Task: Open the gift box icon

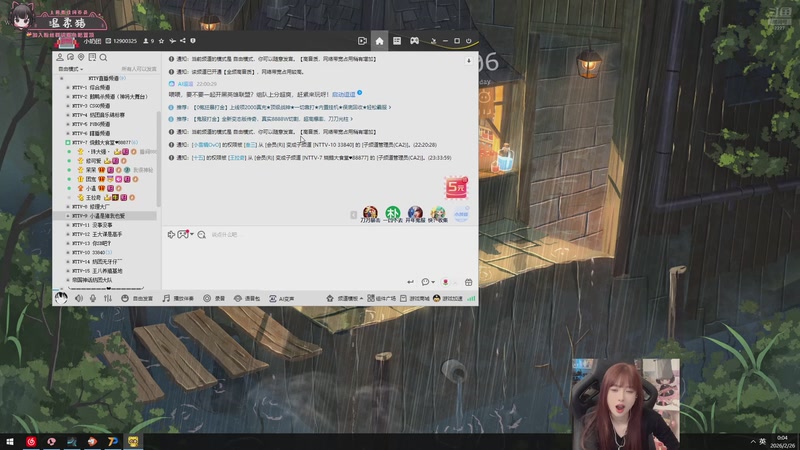Action: pyautogui.click(x=468, y=282)
